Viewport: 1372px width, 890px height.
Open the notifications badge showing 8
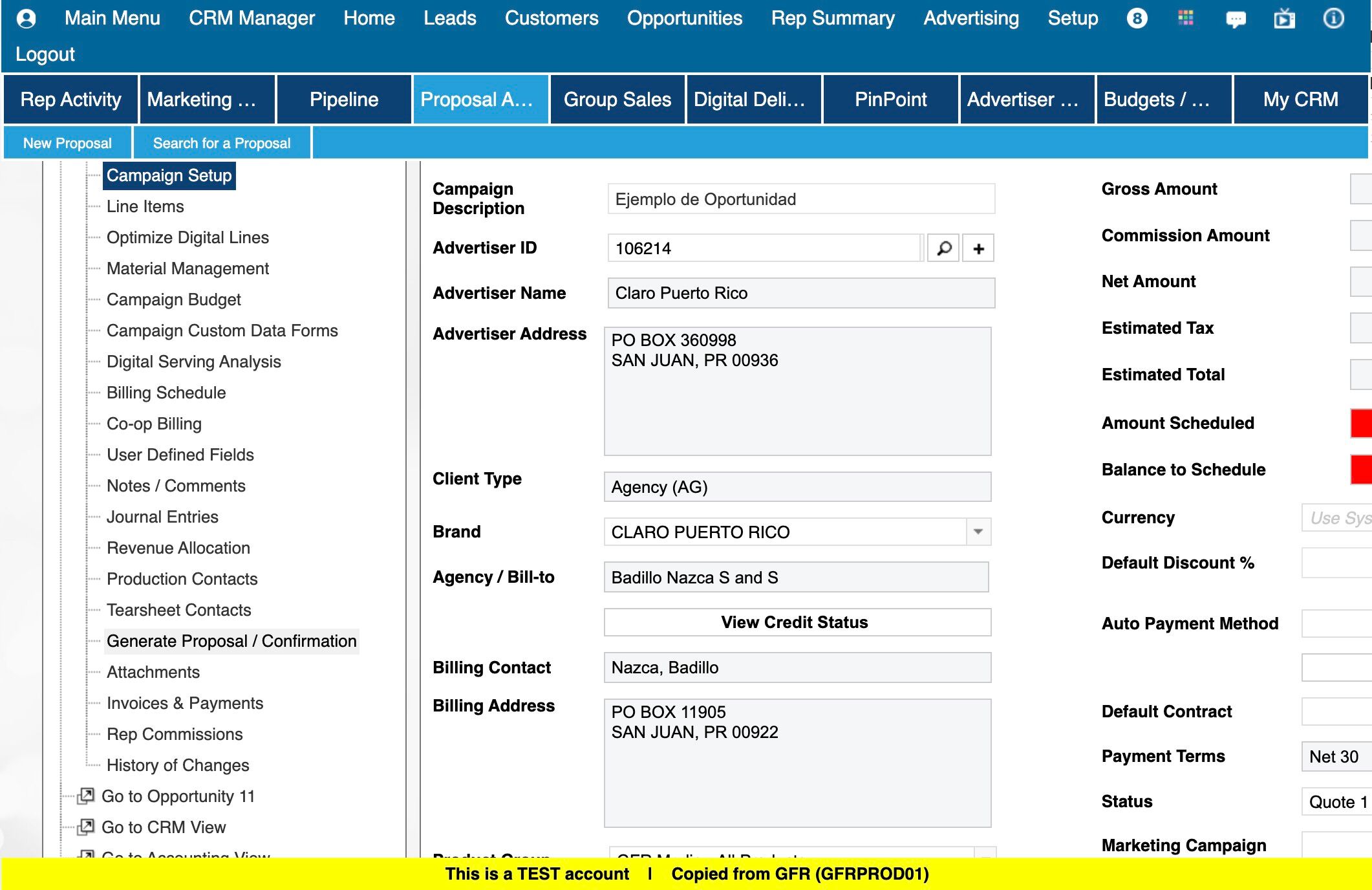click(x=1137, y=18)
